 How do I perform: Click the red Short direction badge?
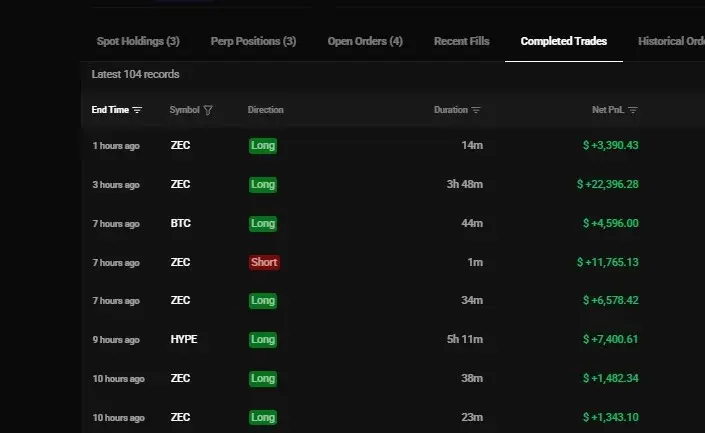[x=264, y=262]
